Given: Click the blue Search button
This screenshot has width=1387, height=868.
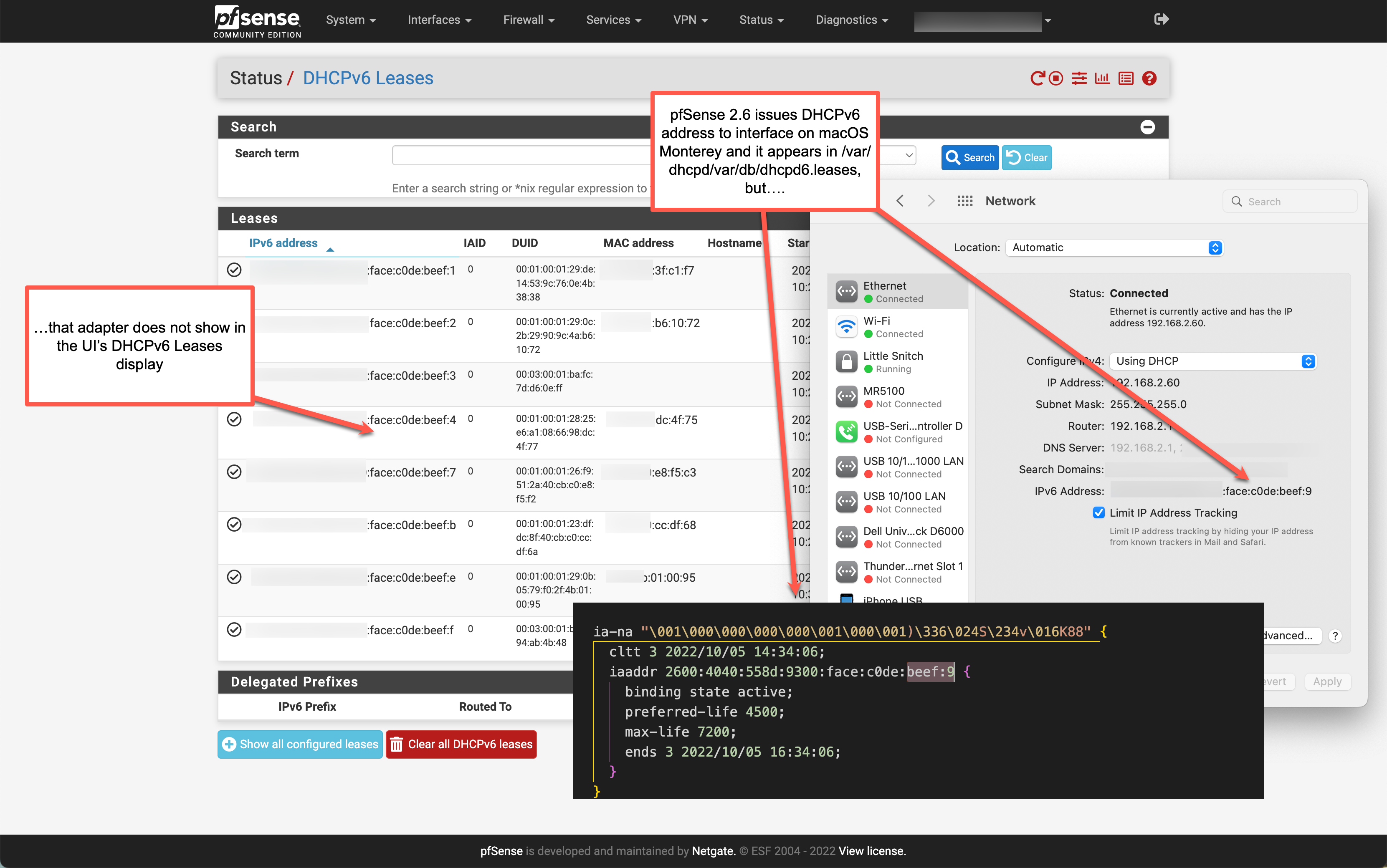Looking at the screenshot, I should click(x=969, y=157).
